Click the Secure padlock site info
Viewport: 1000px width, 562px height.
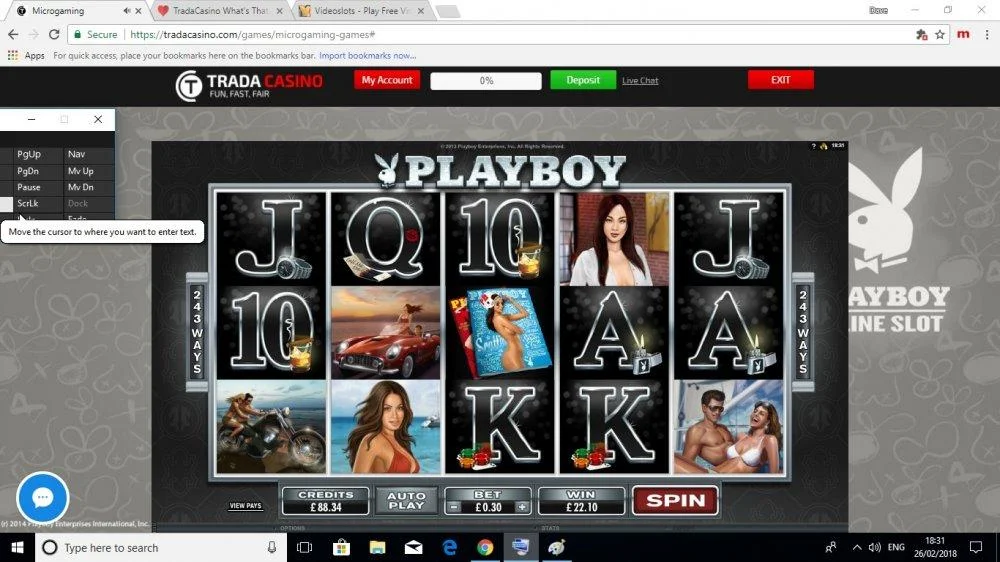pos(95,34)
